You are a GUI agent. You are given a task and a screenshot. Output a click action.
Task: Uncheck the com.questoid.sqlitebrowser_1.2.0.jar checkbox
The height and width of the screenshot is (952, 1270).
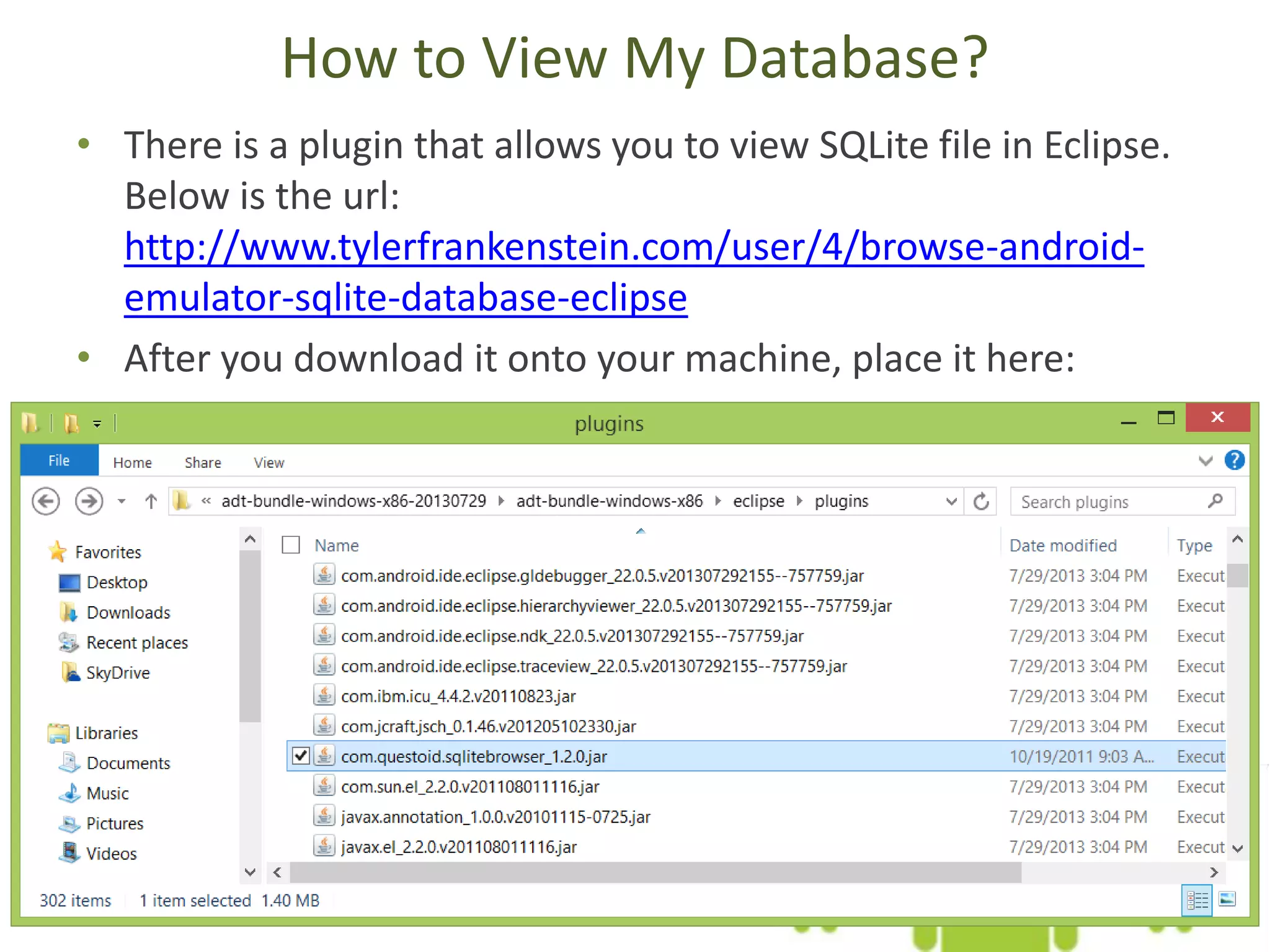(301, 756)
